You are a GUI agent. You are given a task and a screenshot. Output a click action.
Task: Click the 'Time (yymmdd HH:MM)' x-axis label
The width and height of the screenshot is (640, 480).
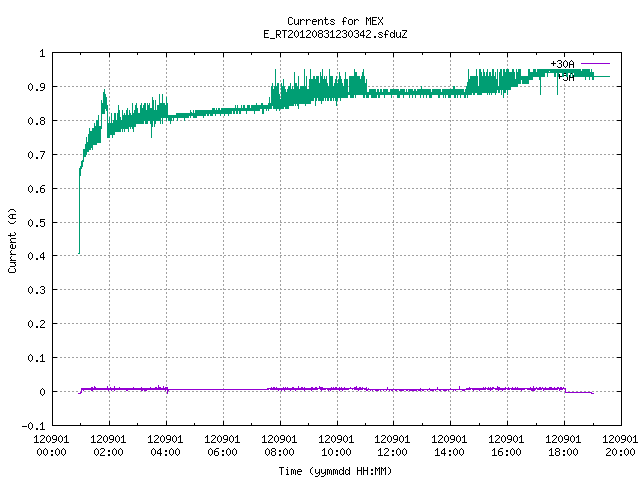pos(335,471)
